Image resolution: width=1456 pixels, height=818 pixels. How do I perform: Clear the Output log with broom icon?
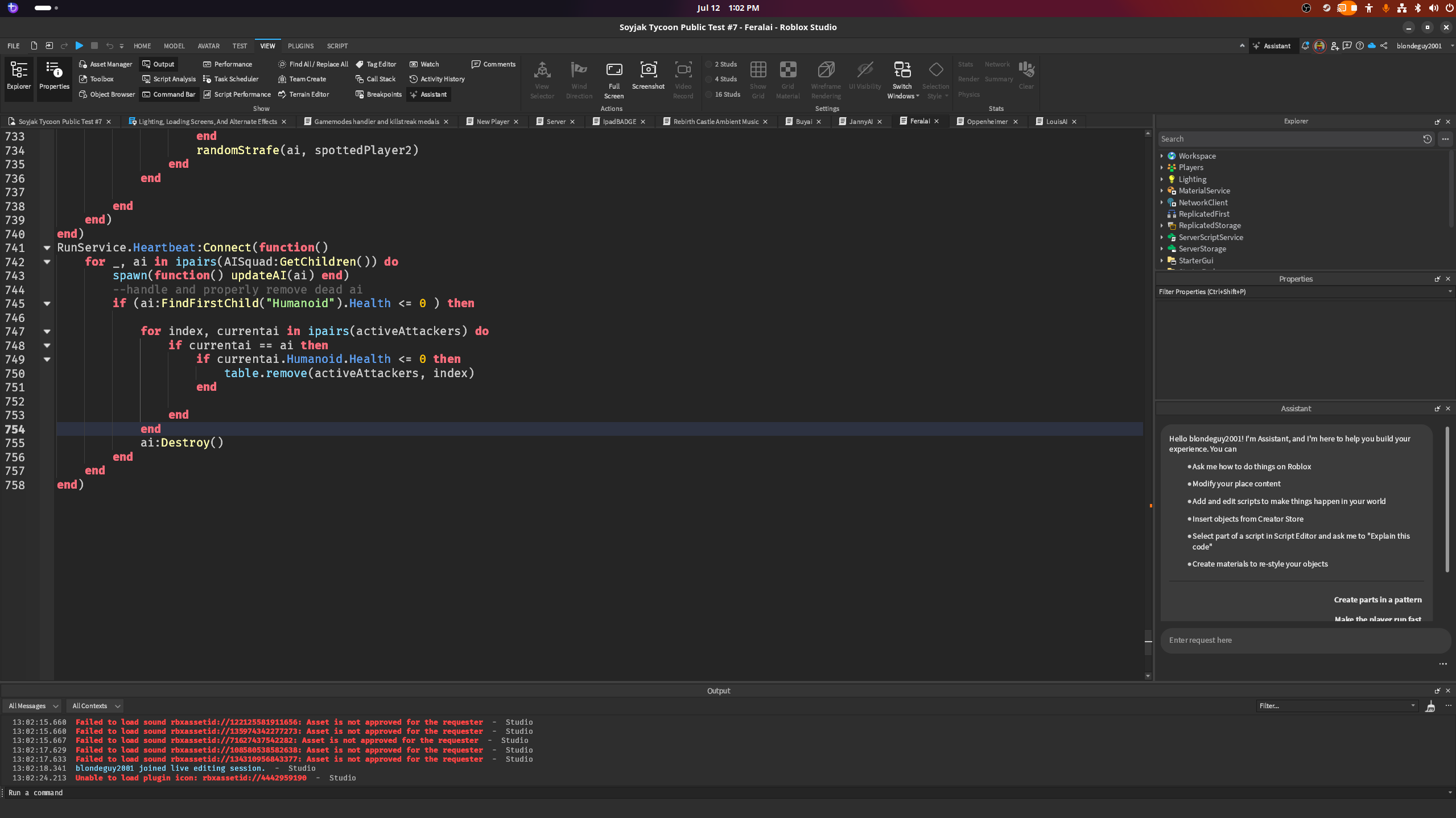[1430, 706]
